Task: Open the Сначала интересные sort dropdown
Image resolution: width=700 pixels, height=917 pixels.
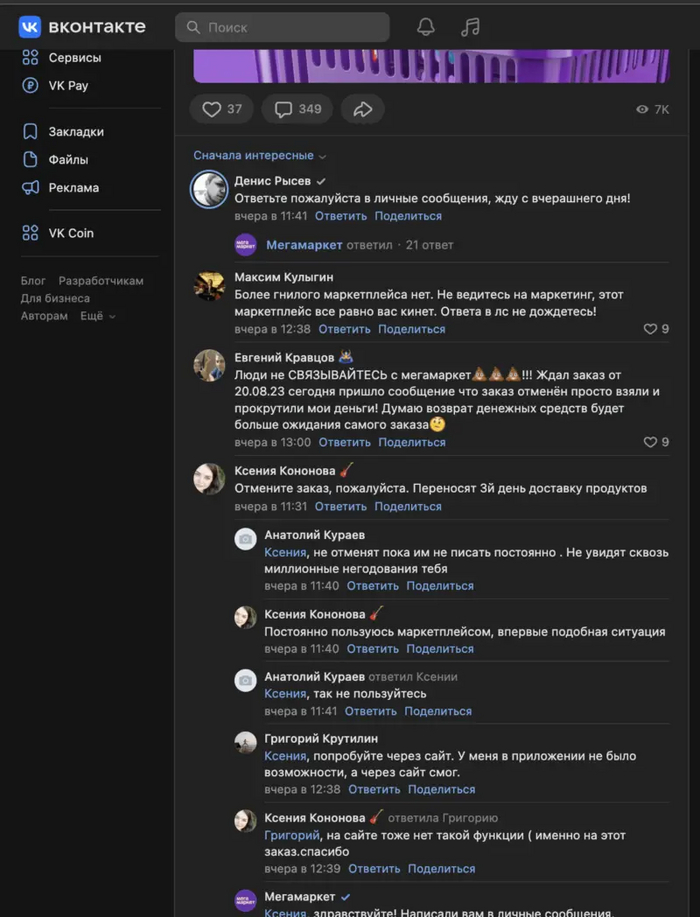Action: click(x=260, y=156)
